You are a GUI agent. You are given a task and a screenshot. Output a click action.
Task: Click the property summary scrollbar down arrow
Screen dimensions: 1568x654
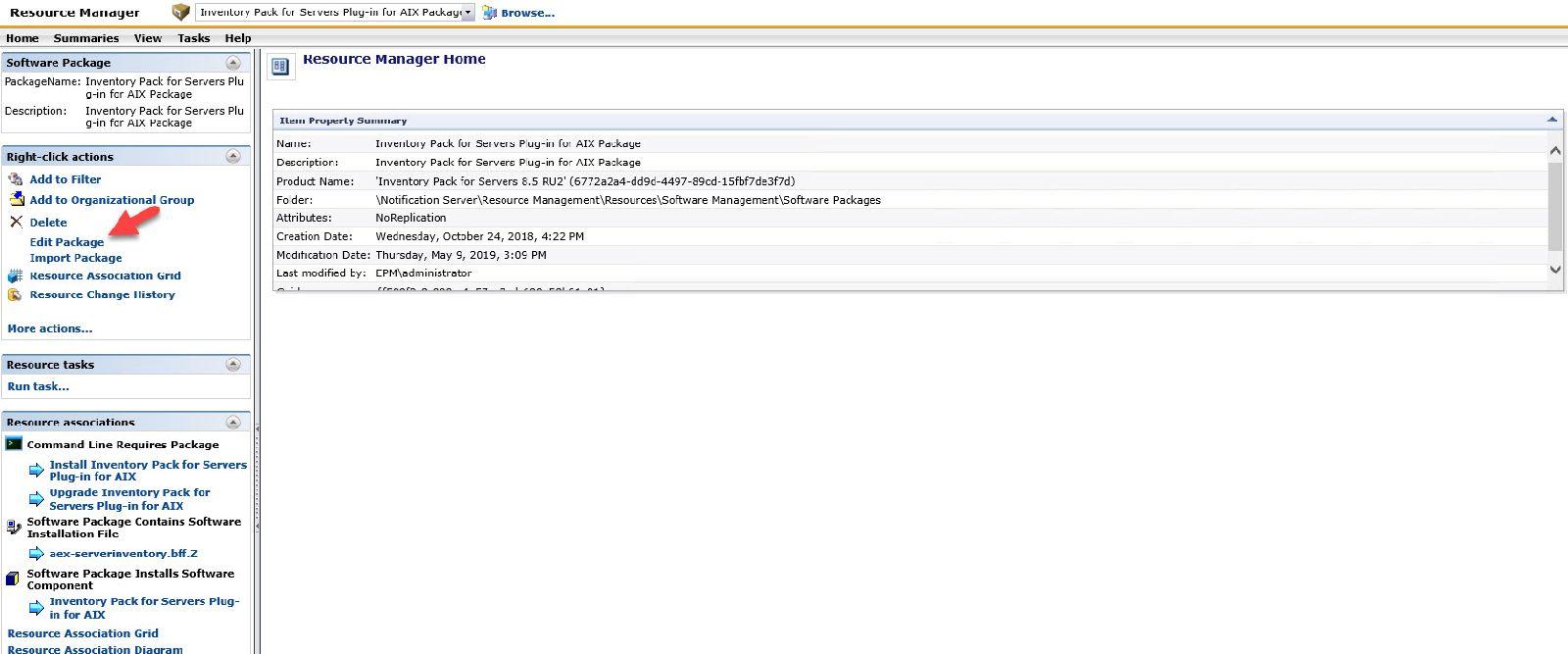(1555, 269)
